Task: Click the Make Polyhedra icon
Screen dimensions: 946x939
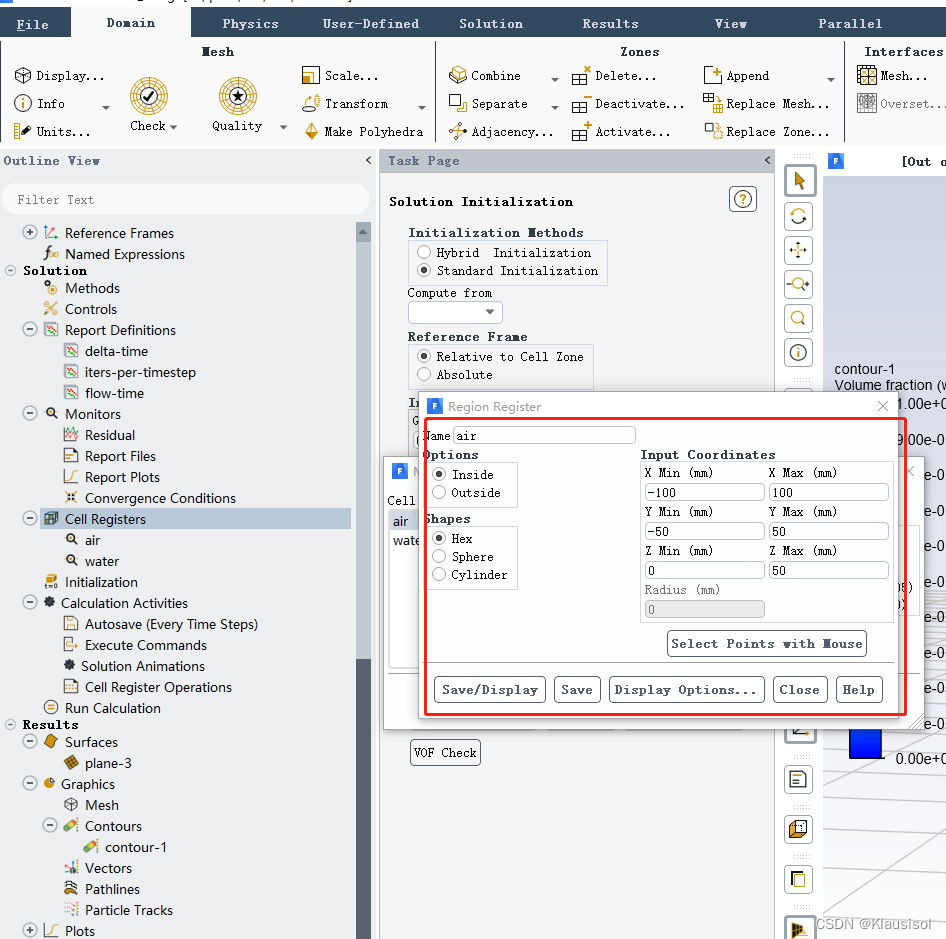Action: point(311,132)
